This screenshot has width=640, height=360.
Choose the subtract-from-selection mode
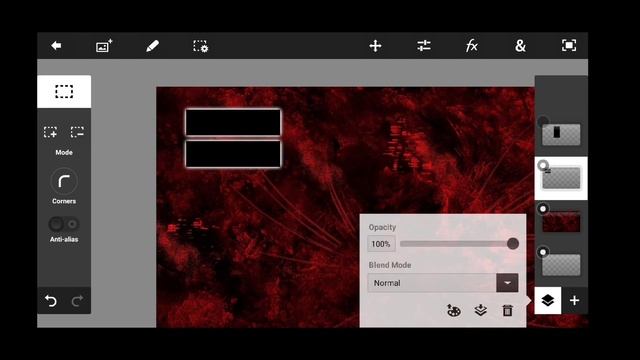pos(77,132)
